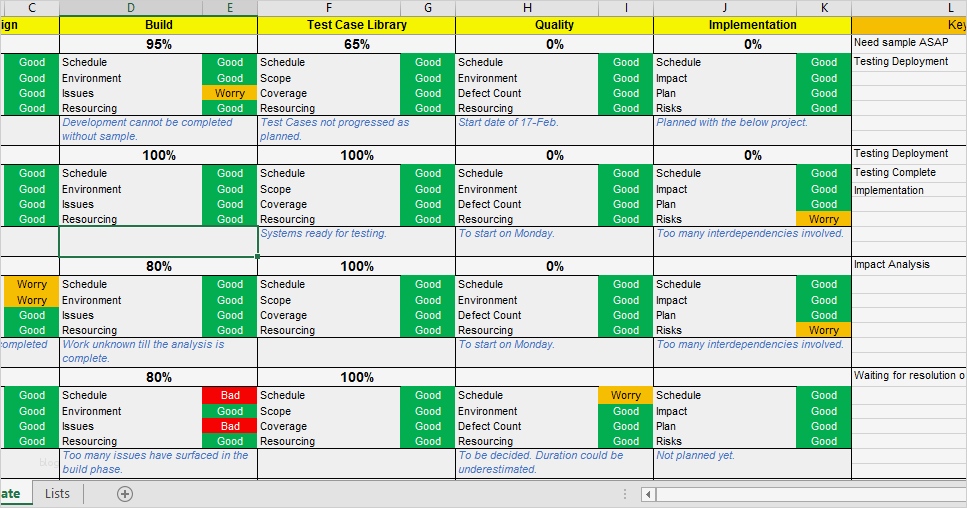Select column G header
Image resolution: width=967 pixels, height=508 pixels.
428,8
